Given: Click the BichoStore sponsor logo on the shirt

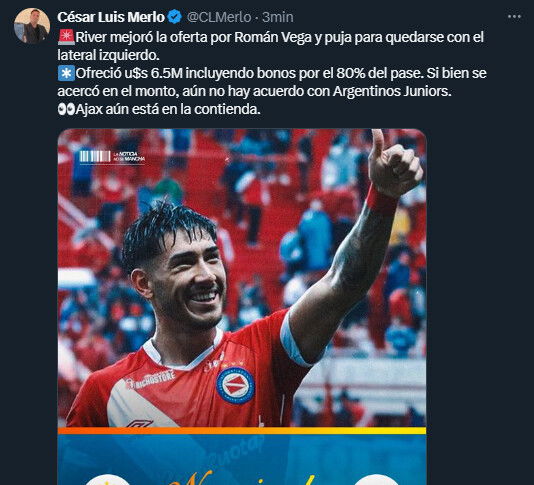Looking at the screenshot, I should [151, 380].
